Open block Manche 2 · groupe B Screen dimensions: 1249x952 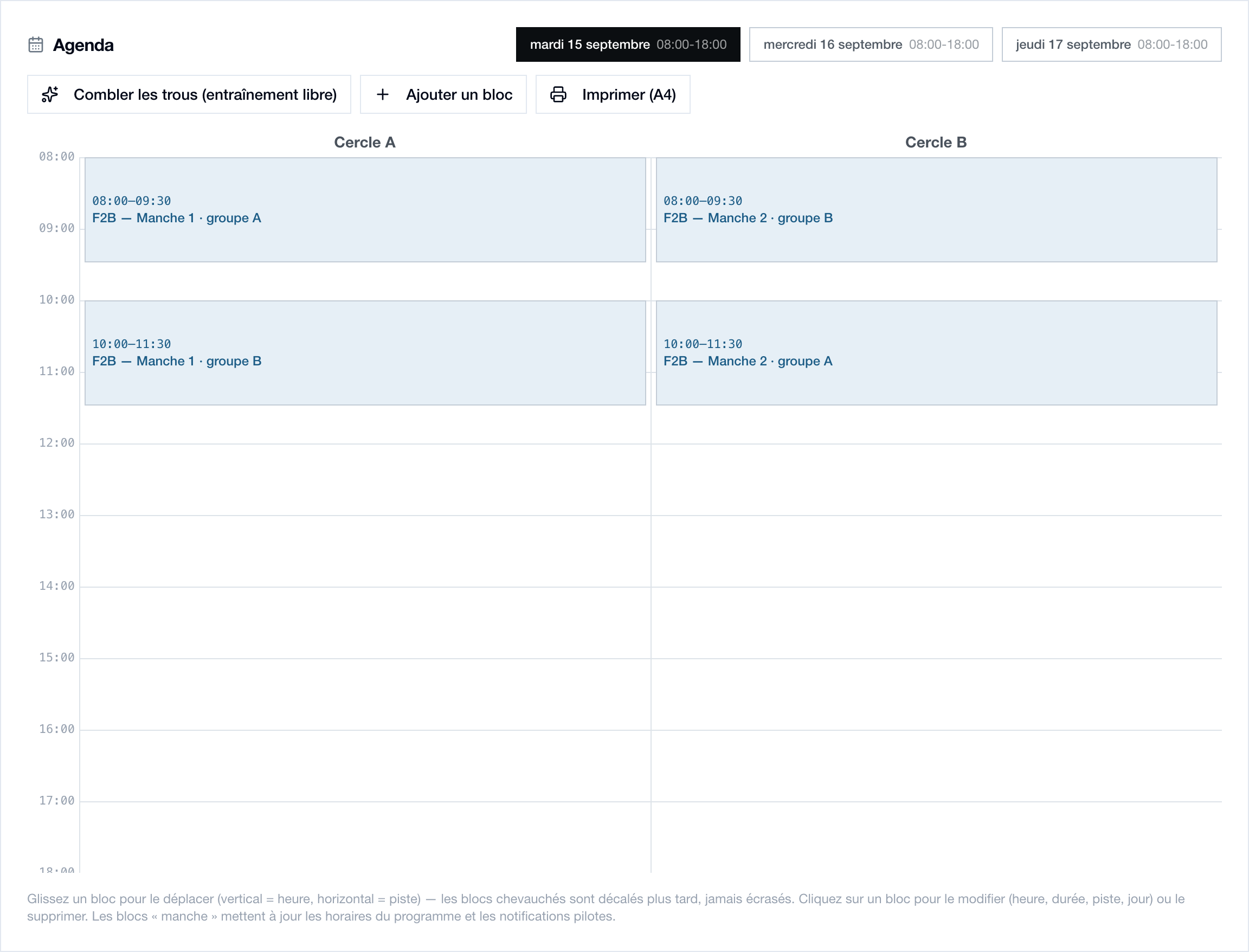pyautogui.click(x=936, y=210)
